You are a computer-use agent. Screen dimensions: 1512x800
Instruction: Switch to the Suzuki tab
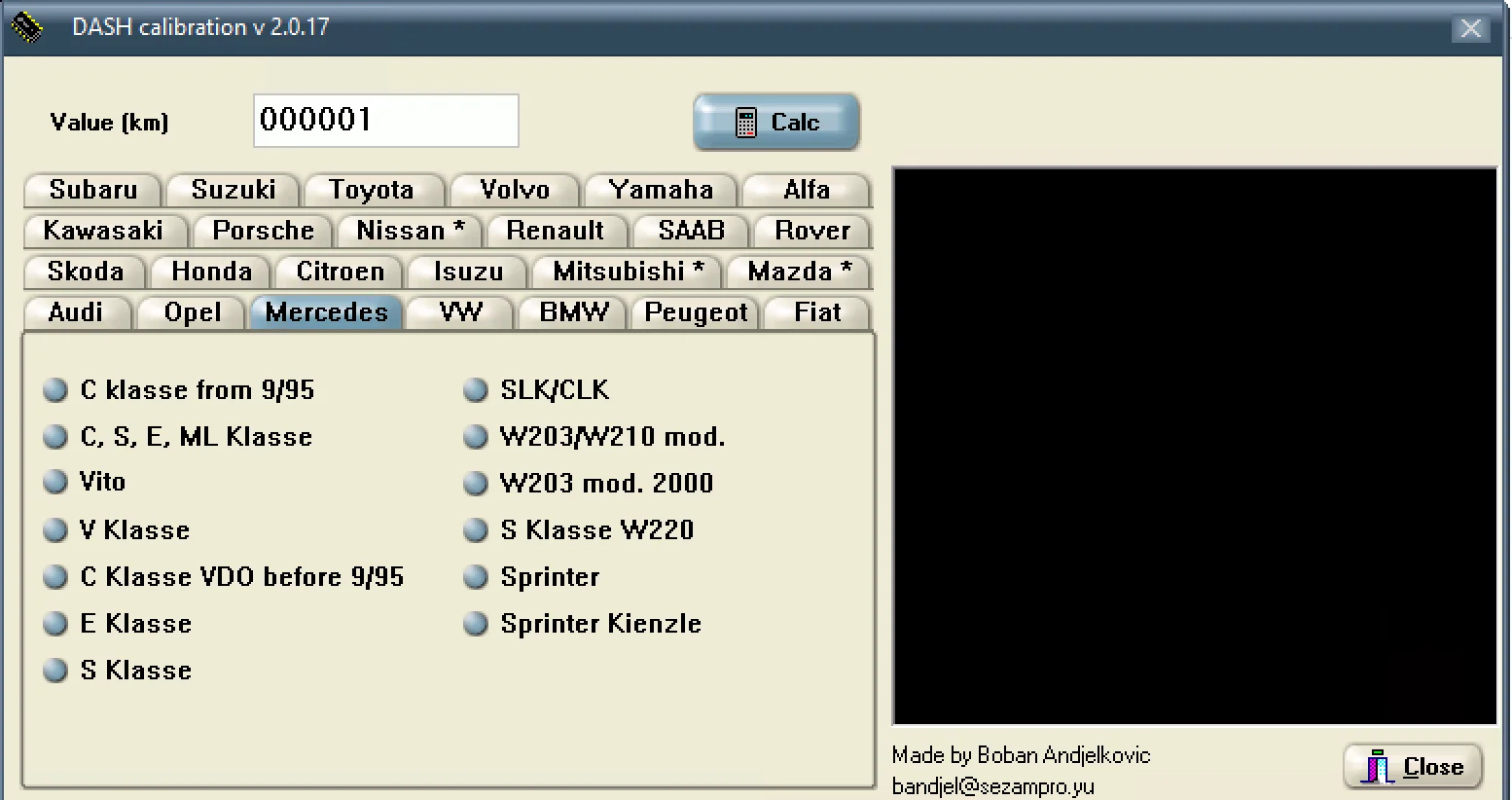click(x=234, y=190)
